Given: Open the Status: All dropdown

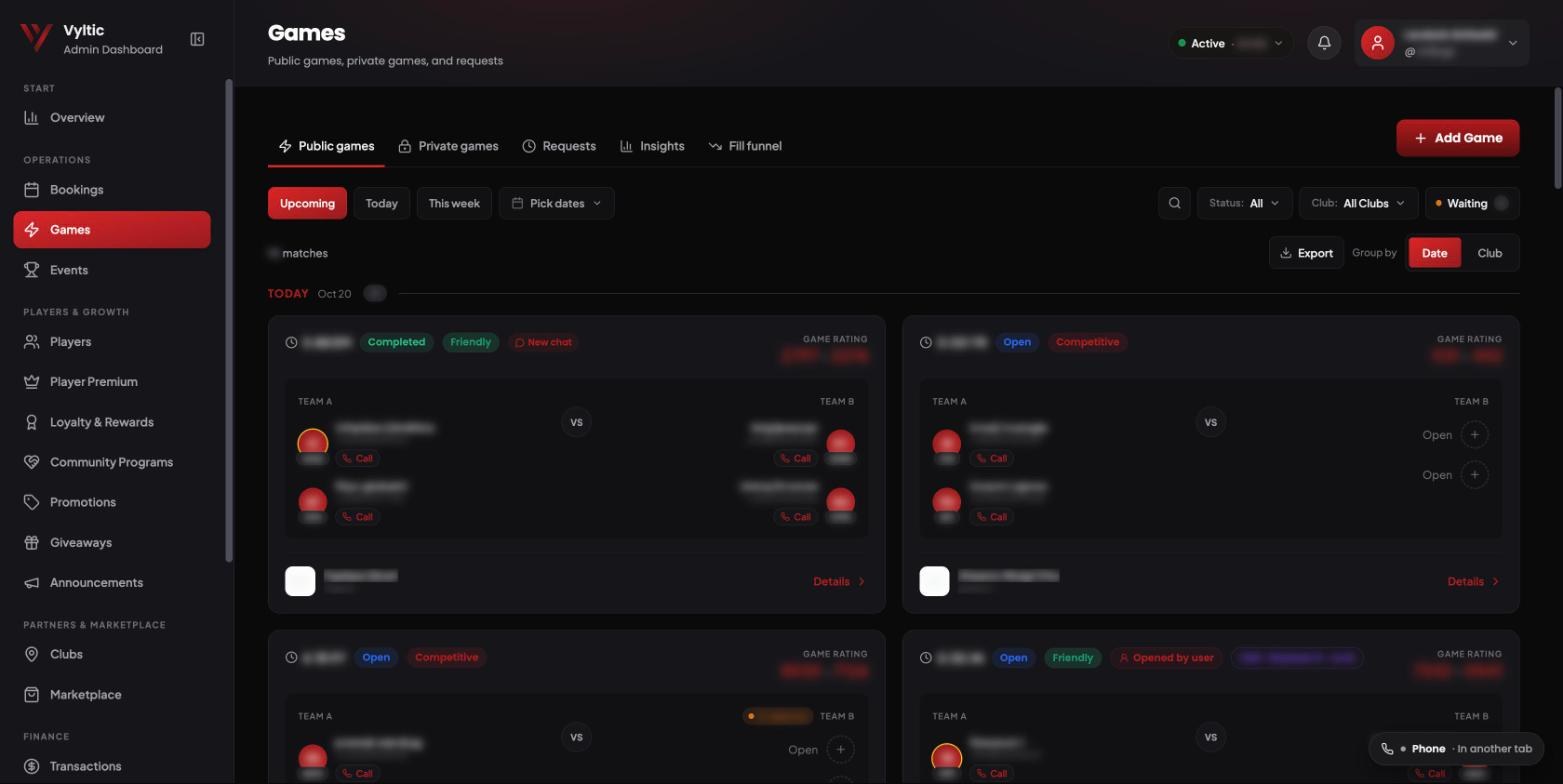Looking at the screenshot, I should pos(1244,203).
